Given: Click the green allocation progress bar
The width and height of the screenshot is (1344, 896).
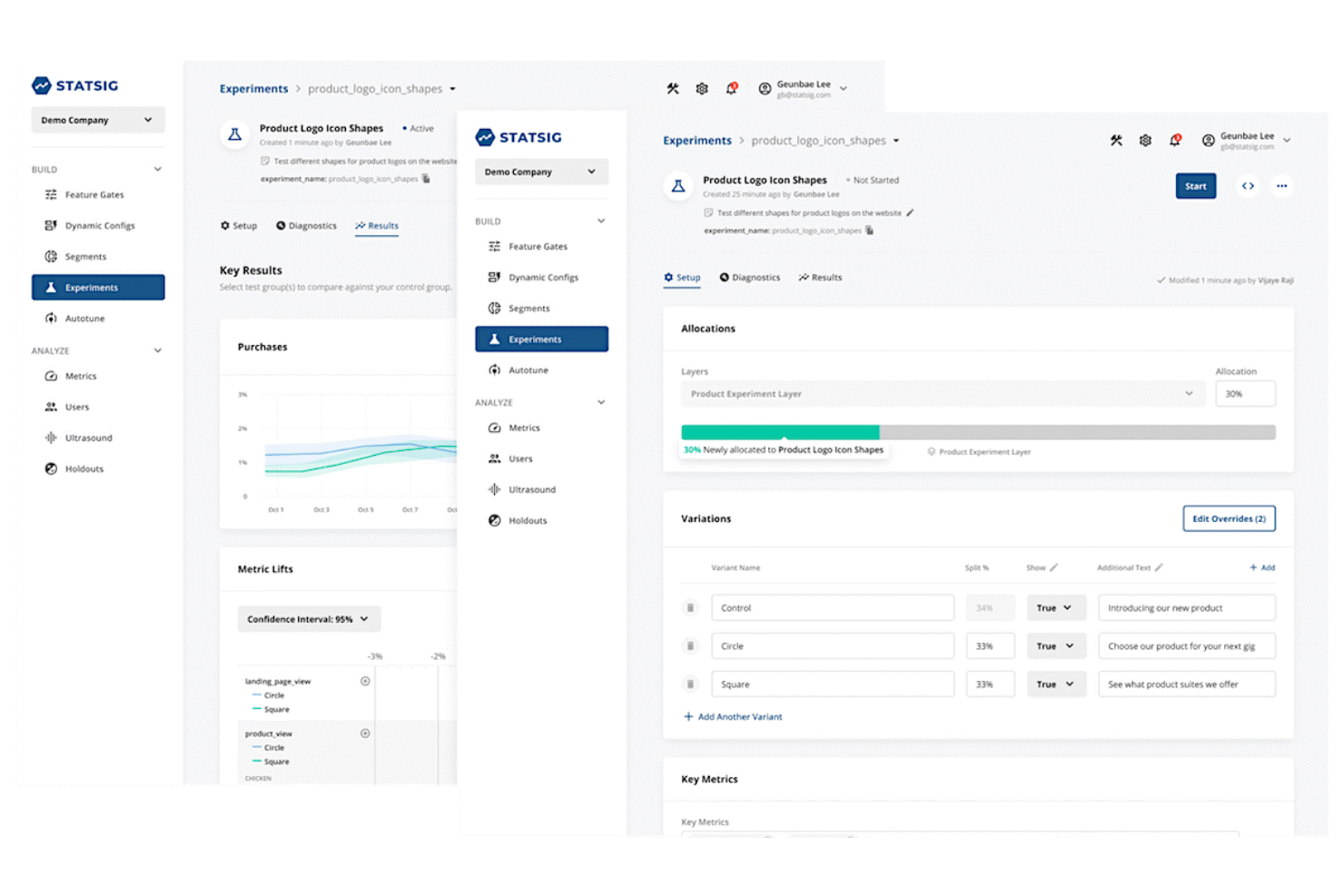Looking at the screenshot, I should [781, 431].
